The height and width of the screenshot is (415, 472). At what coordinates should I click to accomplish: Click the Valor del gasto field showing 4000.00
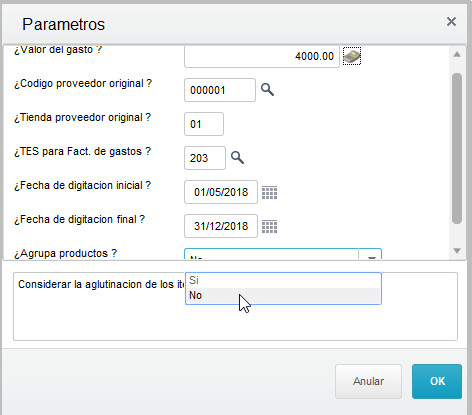262,56
